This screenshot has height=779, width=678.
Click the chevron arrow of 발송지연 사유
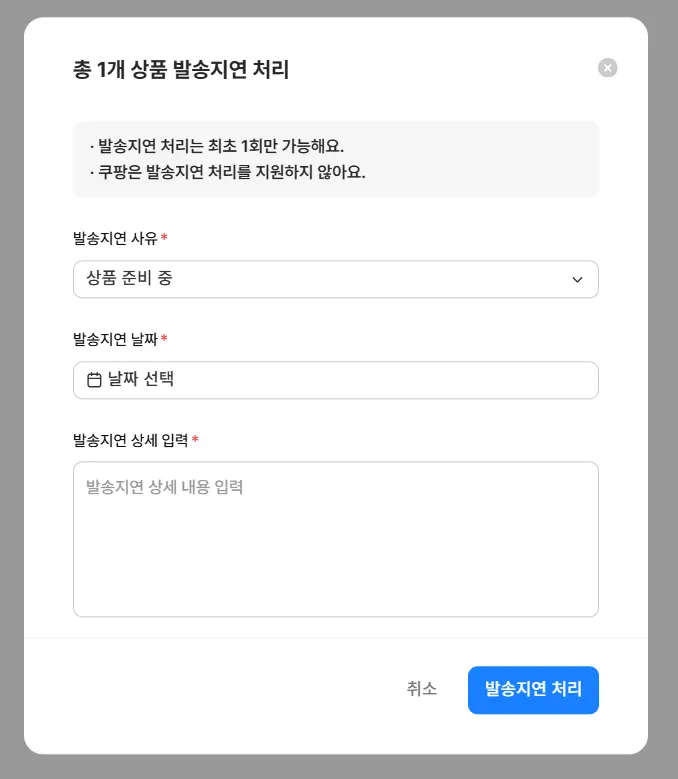[x=577, y=280]
